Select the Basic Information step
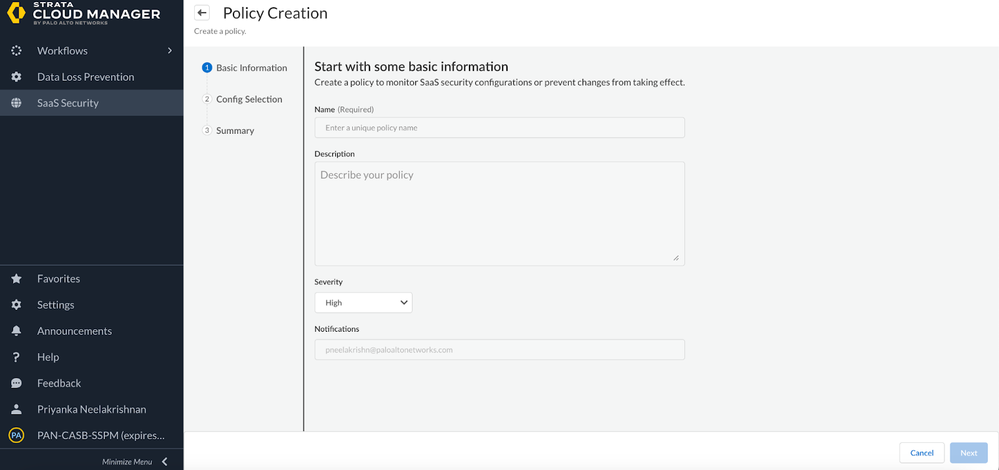 [250, 68]
